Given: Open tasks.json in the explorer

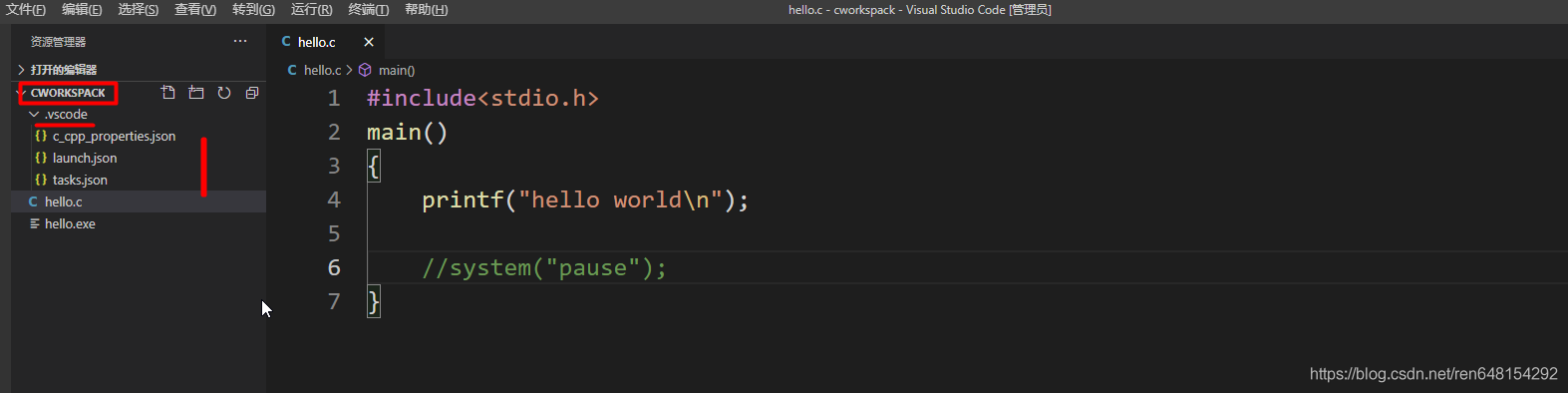Looking at the screenshot, I should point(80,180).
